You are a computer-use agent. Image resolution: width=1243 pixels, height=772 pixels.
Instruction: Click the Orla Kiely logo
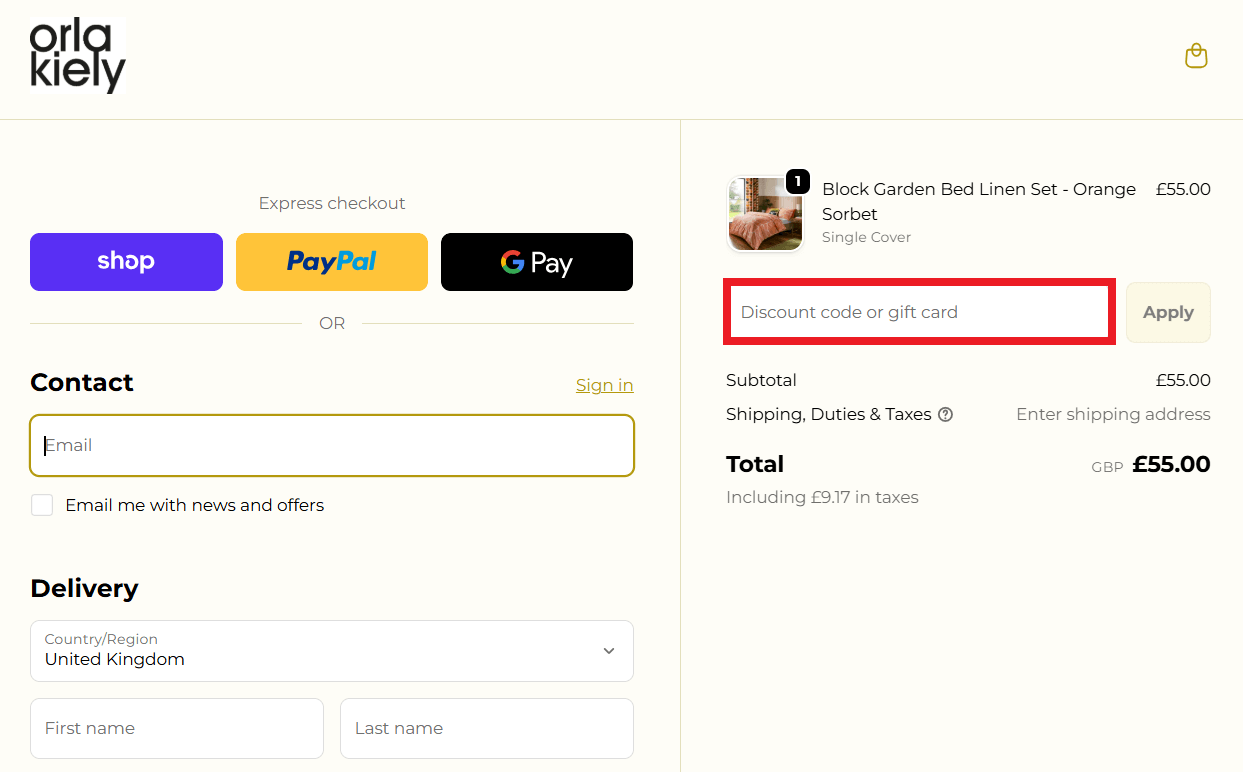pos(77,57)
